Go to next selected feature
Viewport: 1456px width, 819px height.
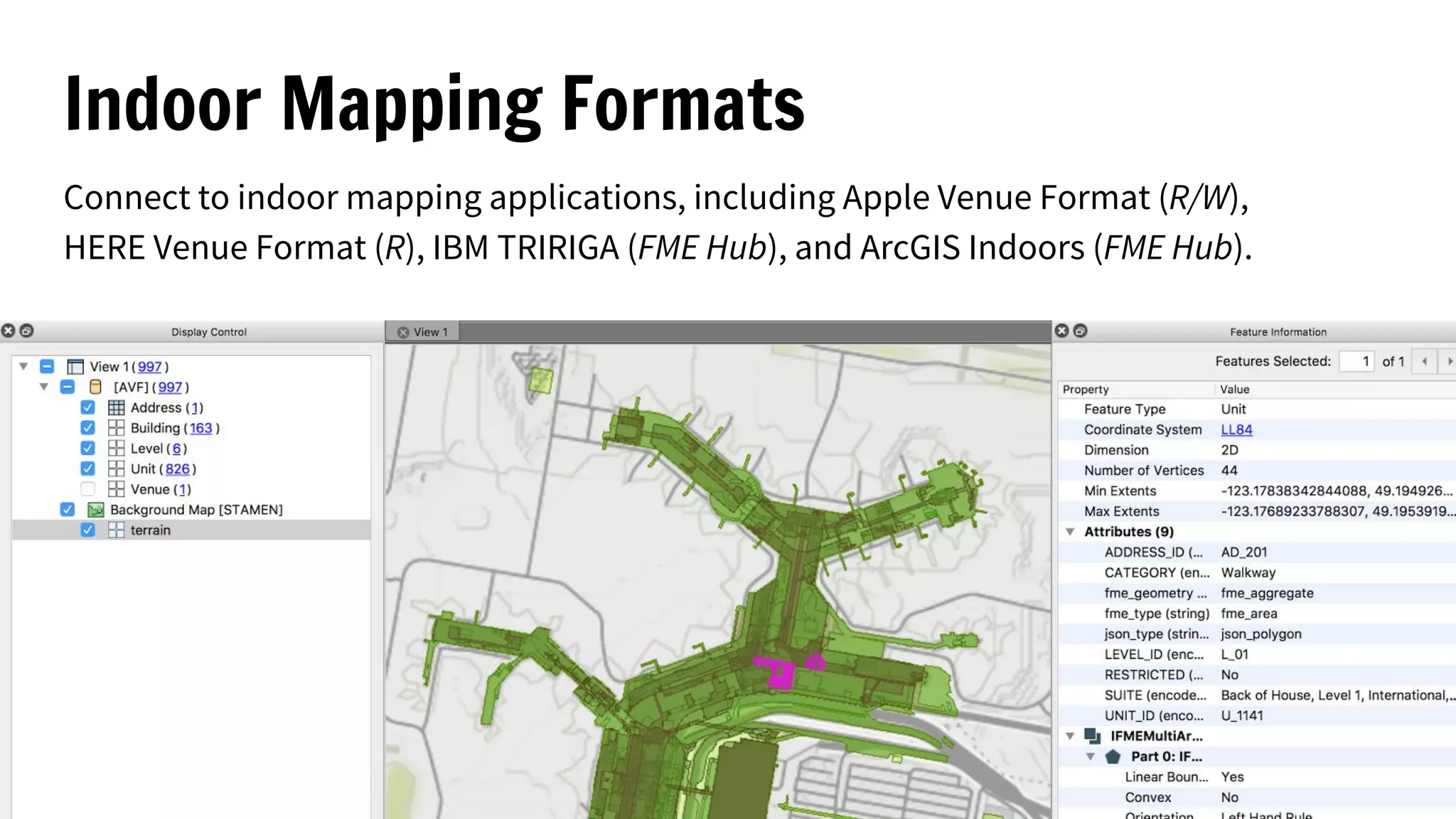click(x=1448, y=361)
